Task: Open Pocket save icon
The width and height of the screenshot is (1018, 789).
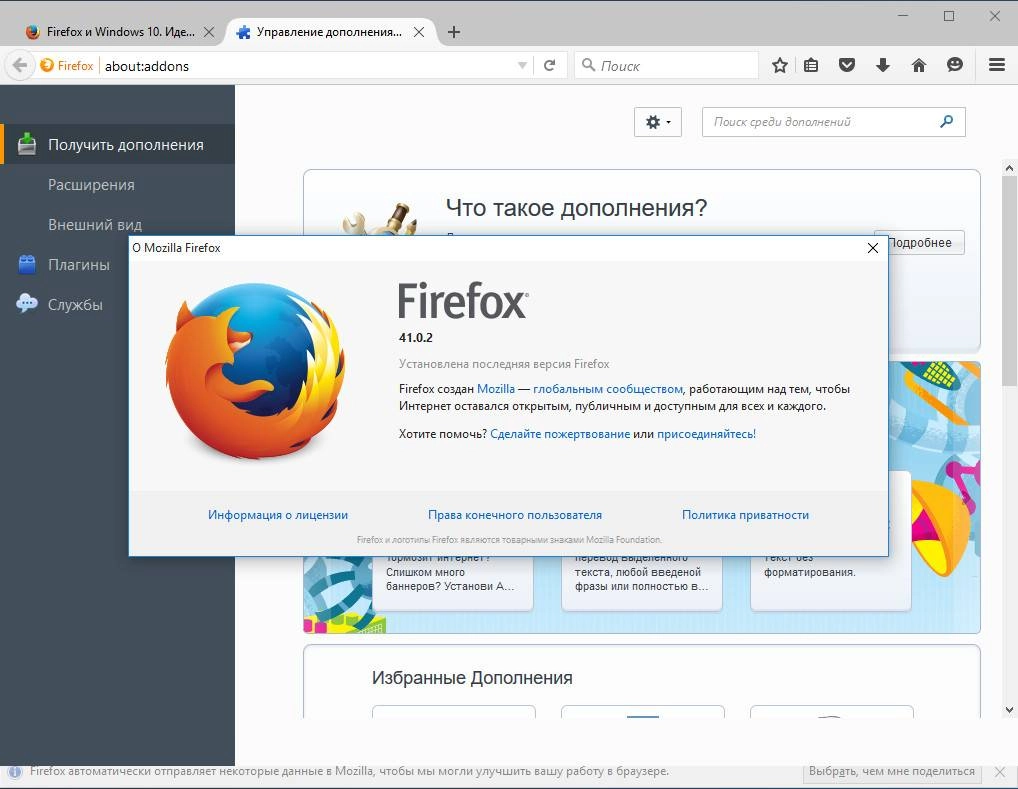Action: point(847,65)
